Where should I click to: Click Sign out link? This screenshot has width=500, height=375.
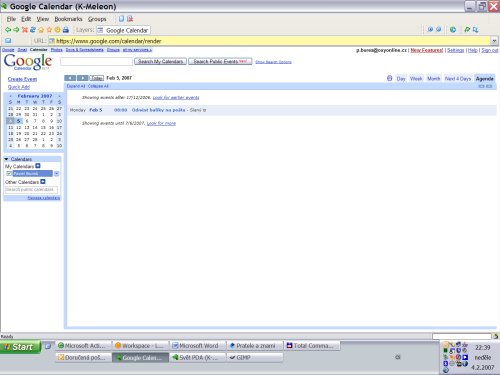tap(490, 50)
